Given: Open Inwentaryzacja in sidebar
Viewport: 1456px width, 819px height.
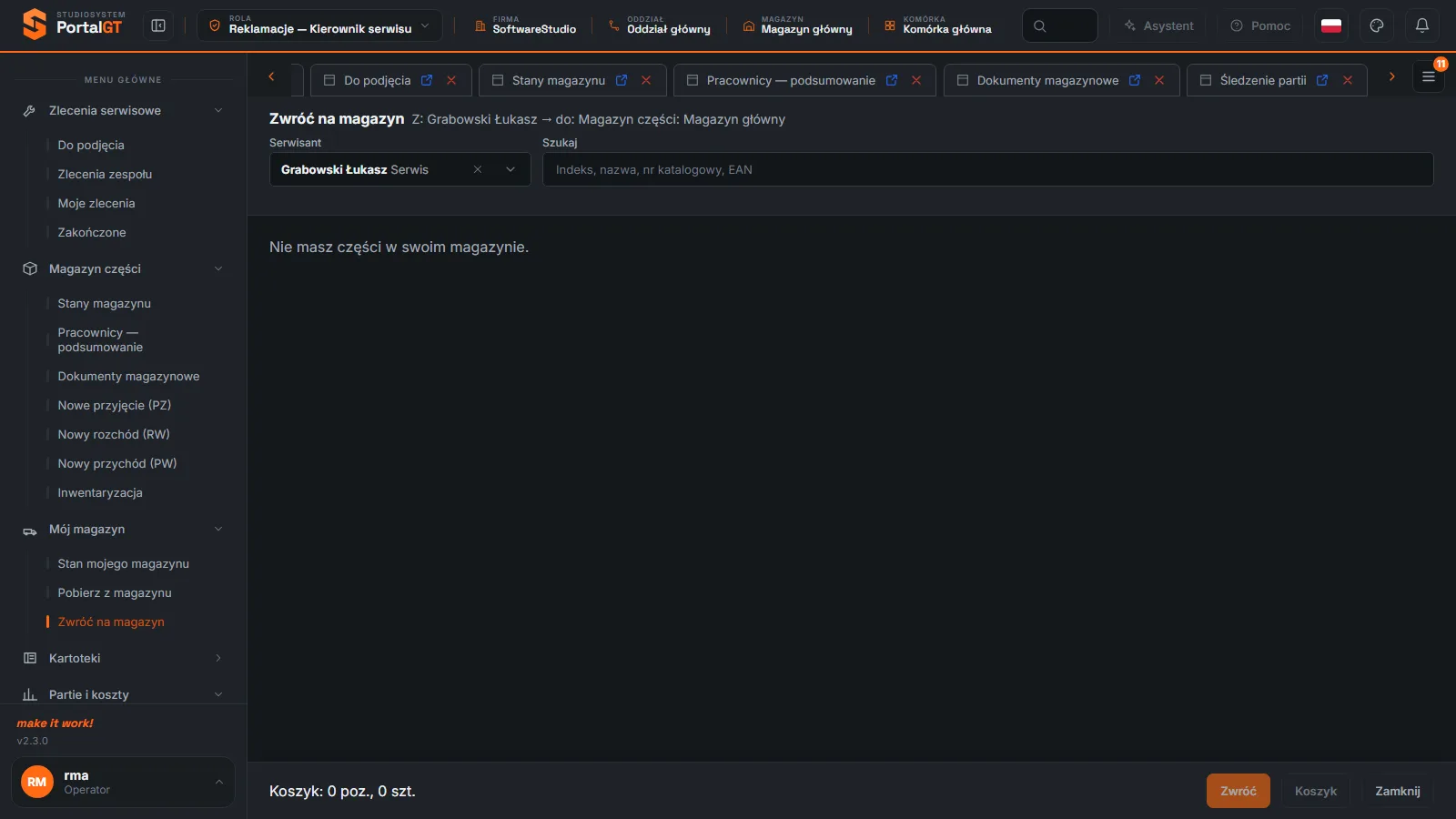Looking at the screenshot, I should click(100, 492).
